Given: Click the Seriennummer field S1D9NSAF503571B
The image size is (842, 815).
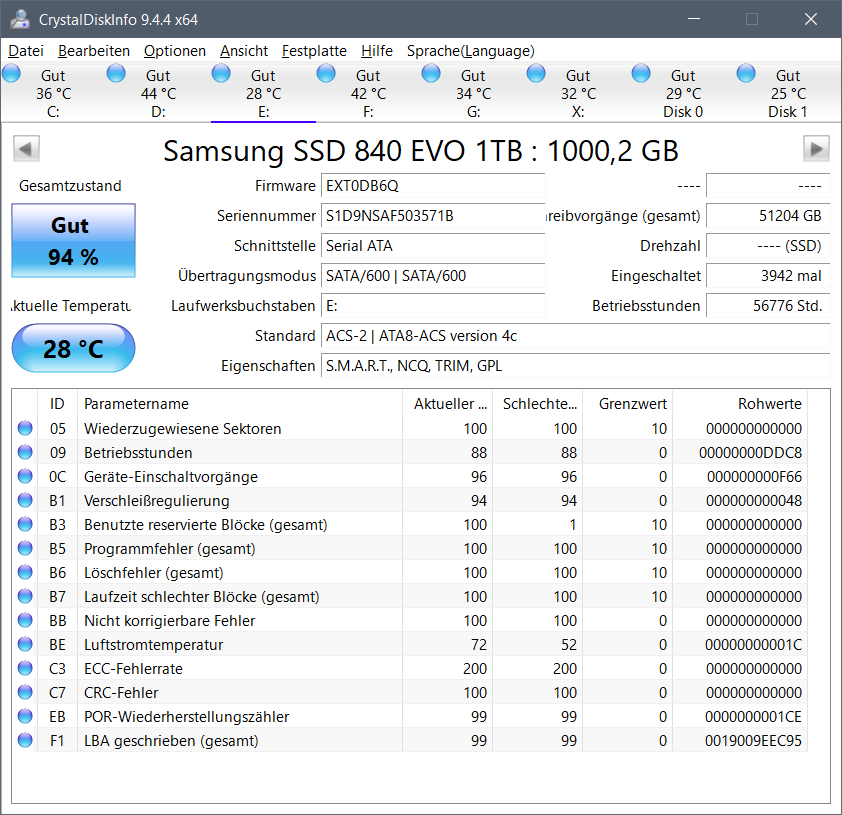Looking at the screenshot, I should coord(433,216).
